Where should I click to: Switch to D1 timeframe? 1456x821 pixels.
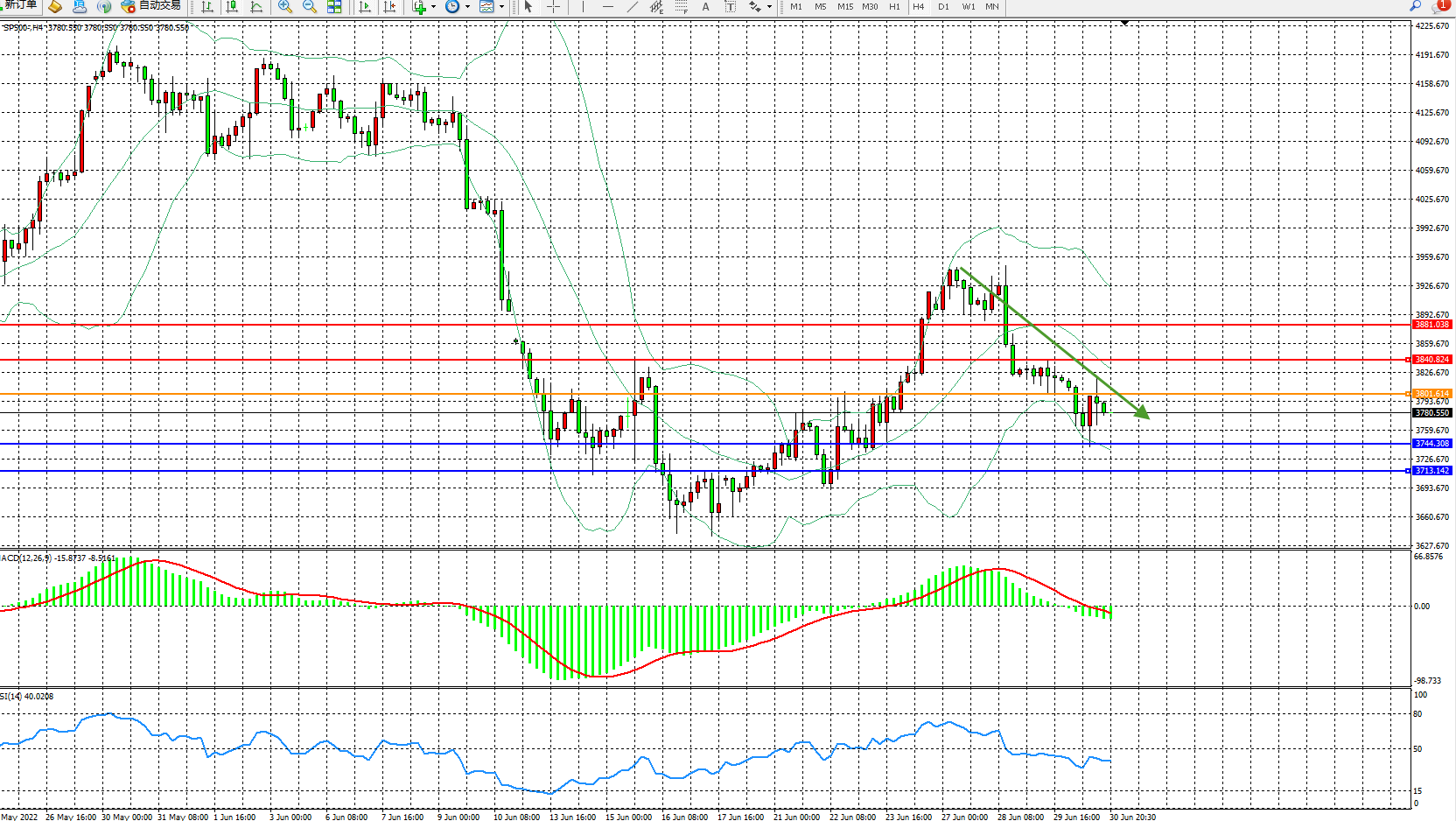[943, 7]
